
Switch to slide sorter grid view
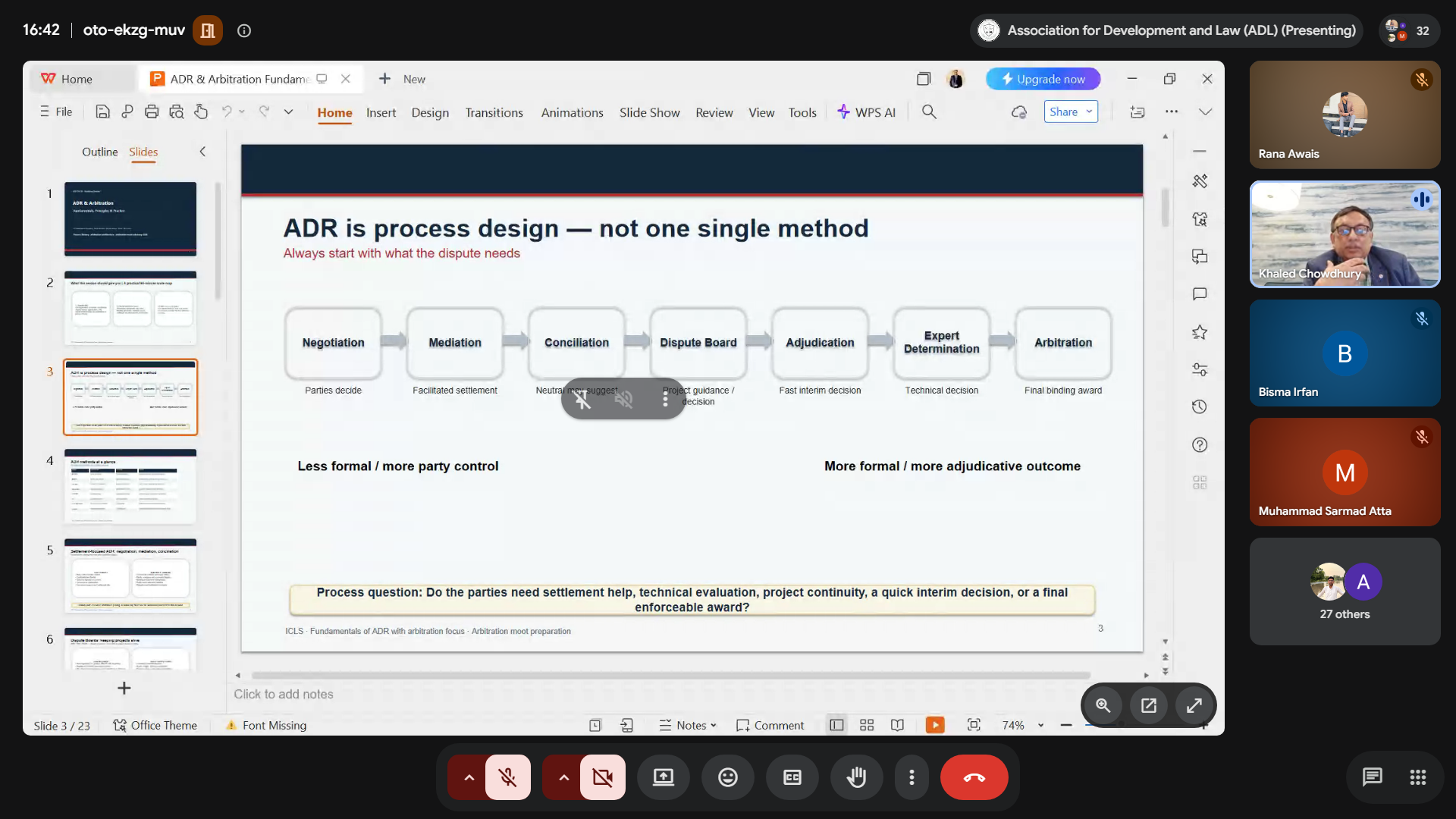coord(867,725)
